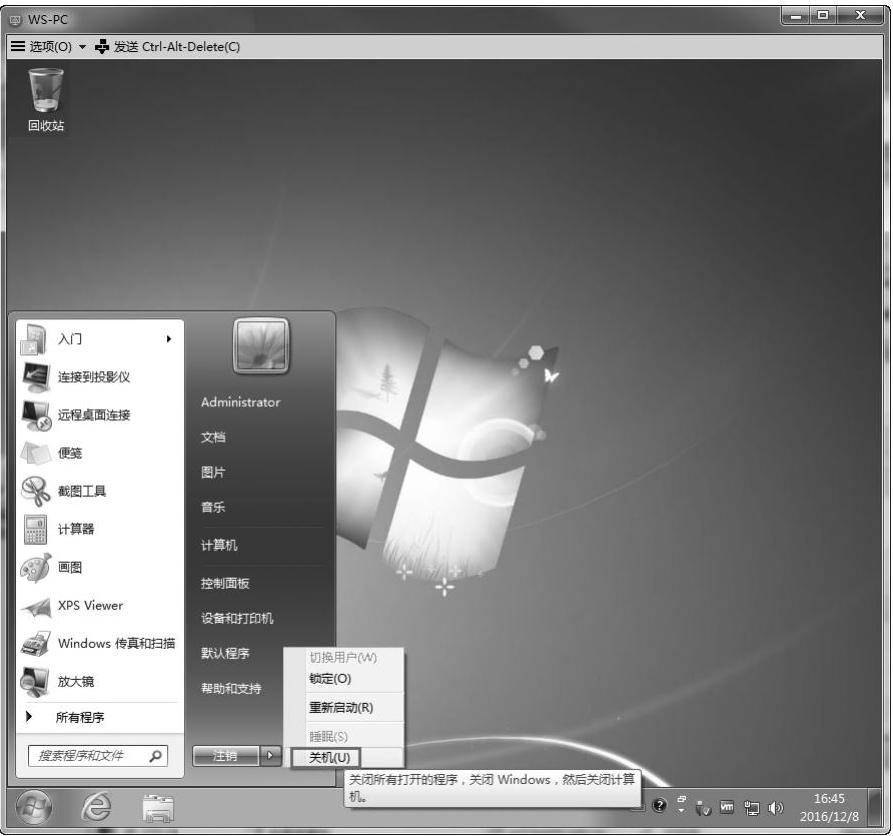
Task: Select 锁定(O) in power menu
Action: tap(330, 679)
